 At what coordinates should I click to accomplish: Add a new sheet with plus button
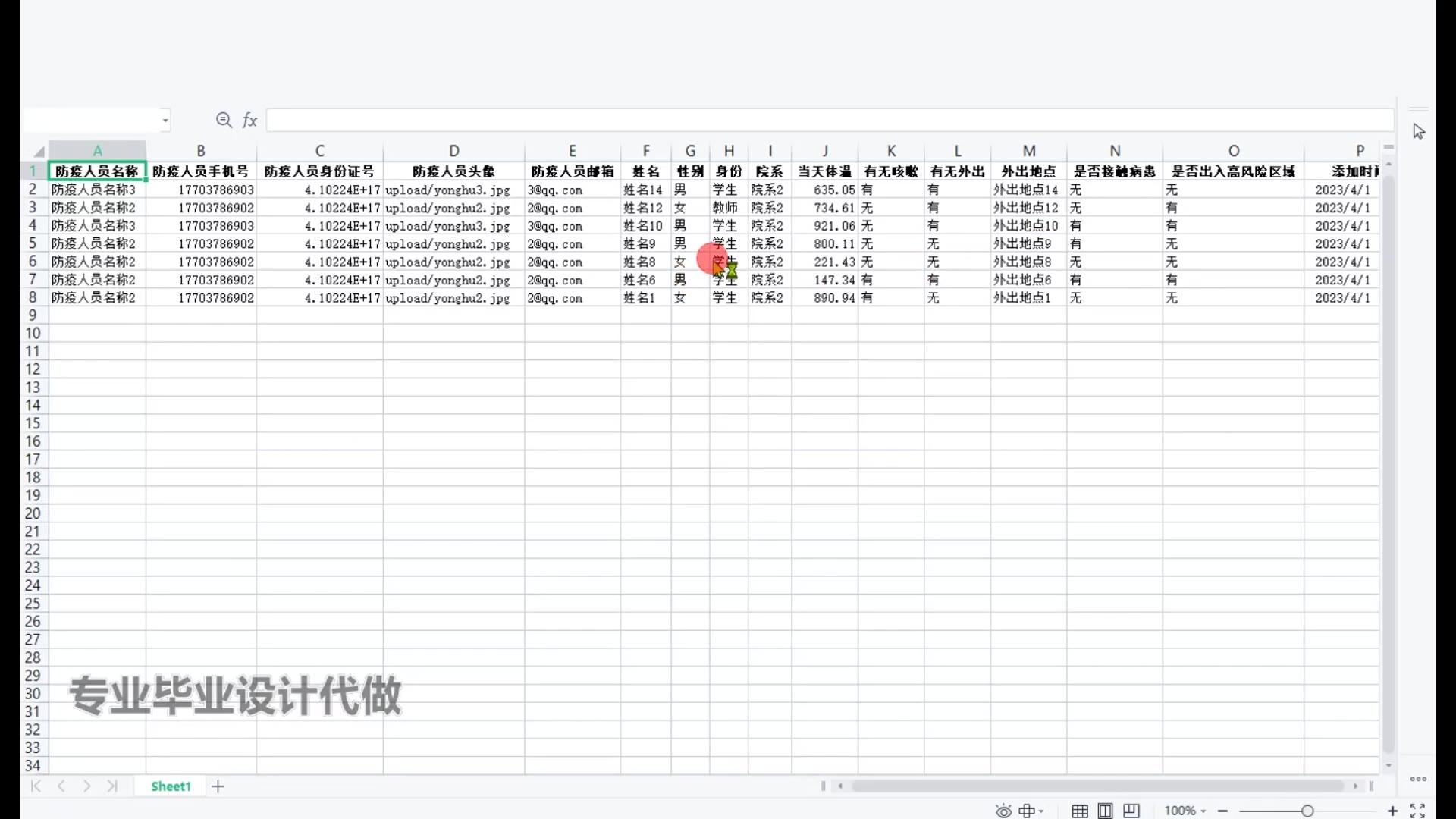(218, 786)
